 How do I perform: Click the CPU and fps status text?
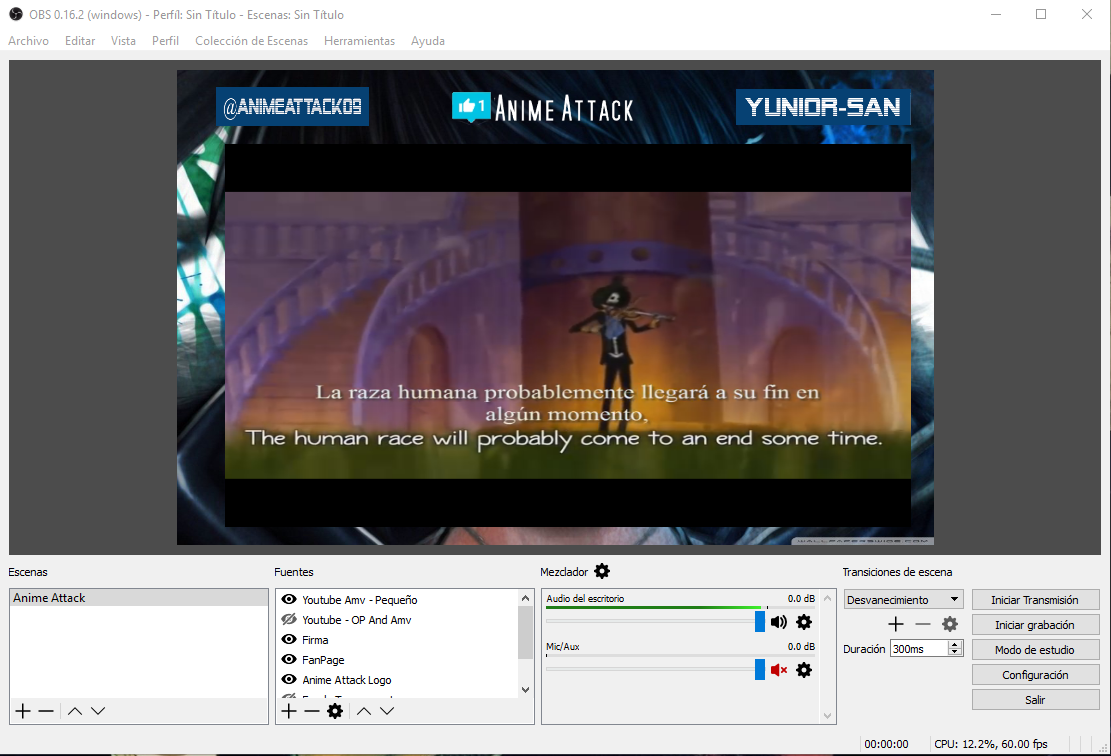(991, 743)
